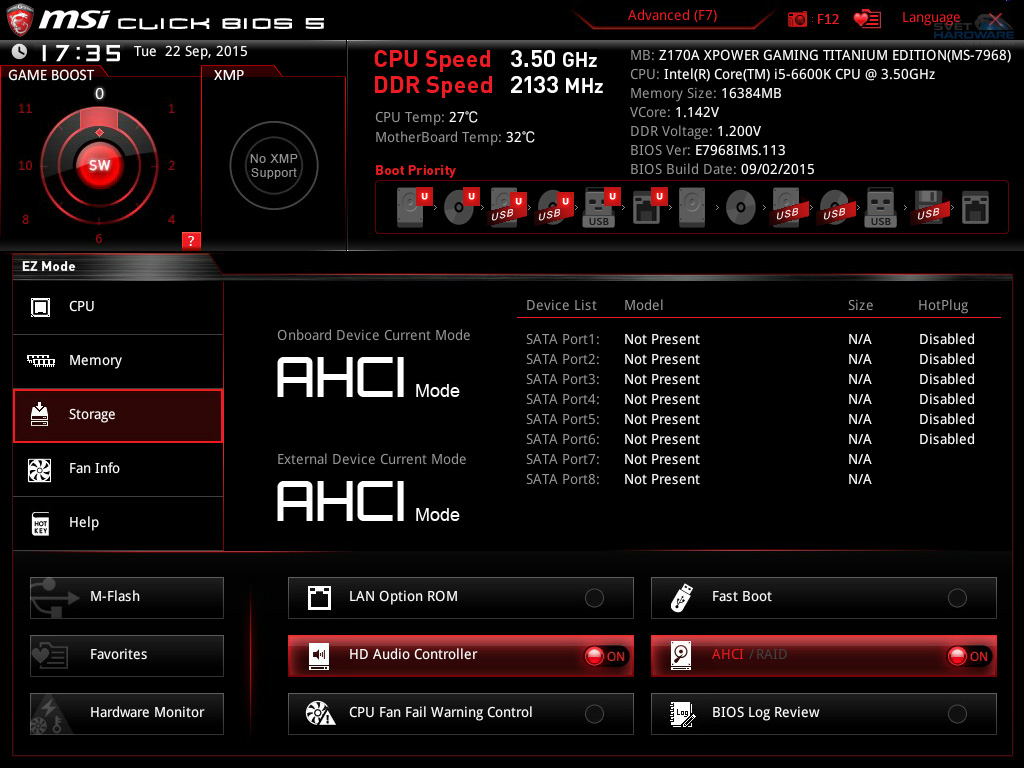Open the CPU information panel

117,306
